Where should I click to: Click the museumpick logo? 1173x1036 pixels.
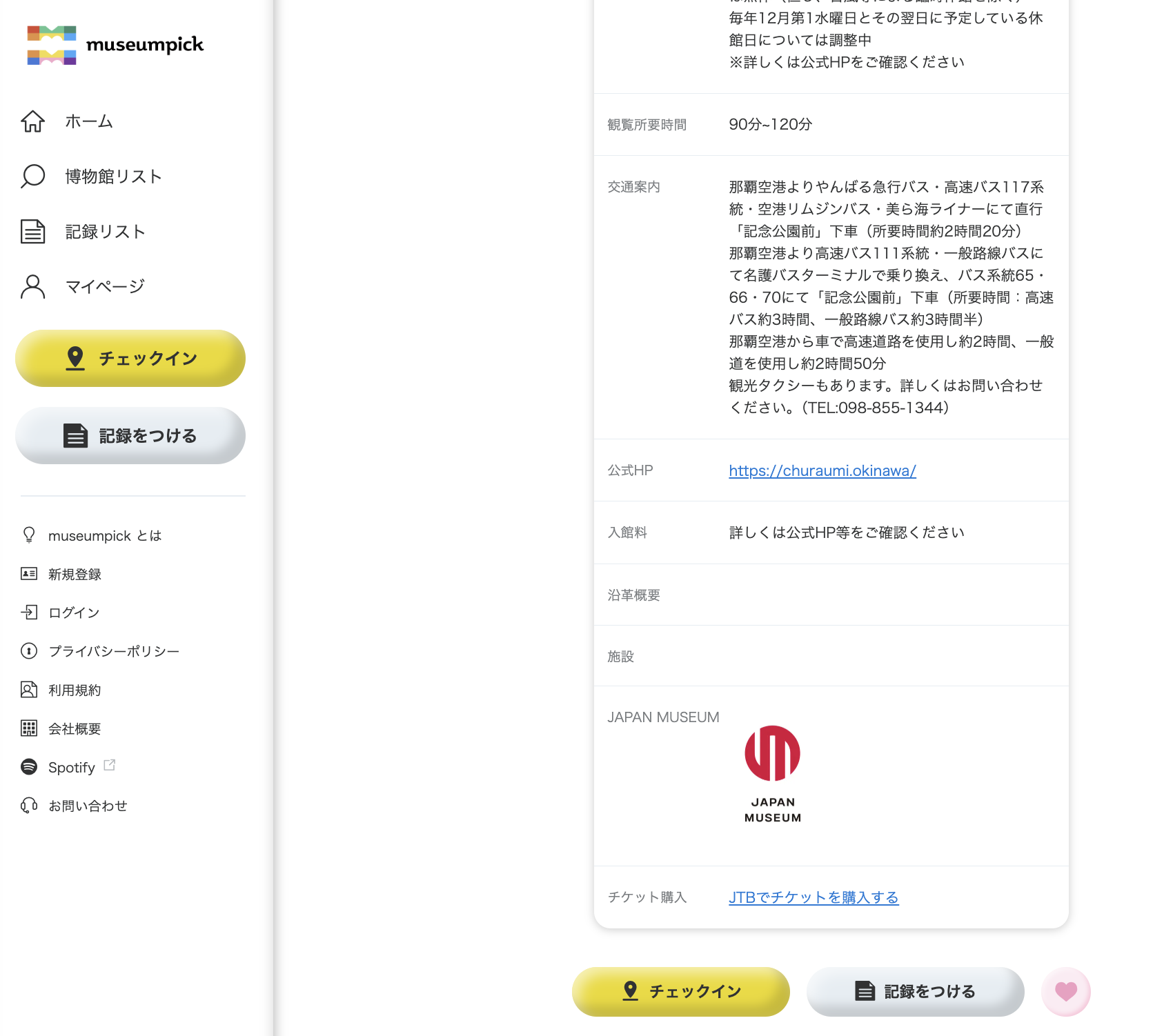click(x=115, y=45)
